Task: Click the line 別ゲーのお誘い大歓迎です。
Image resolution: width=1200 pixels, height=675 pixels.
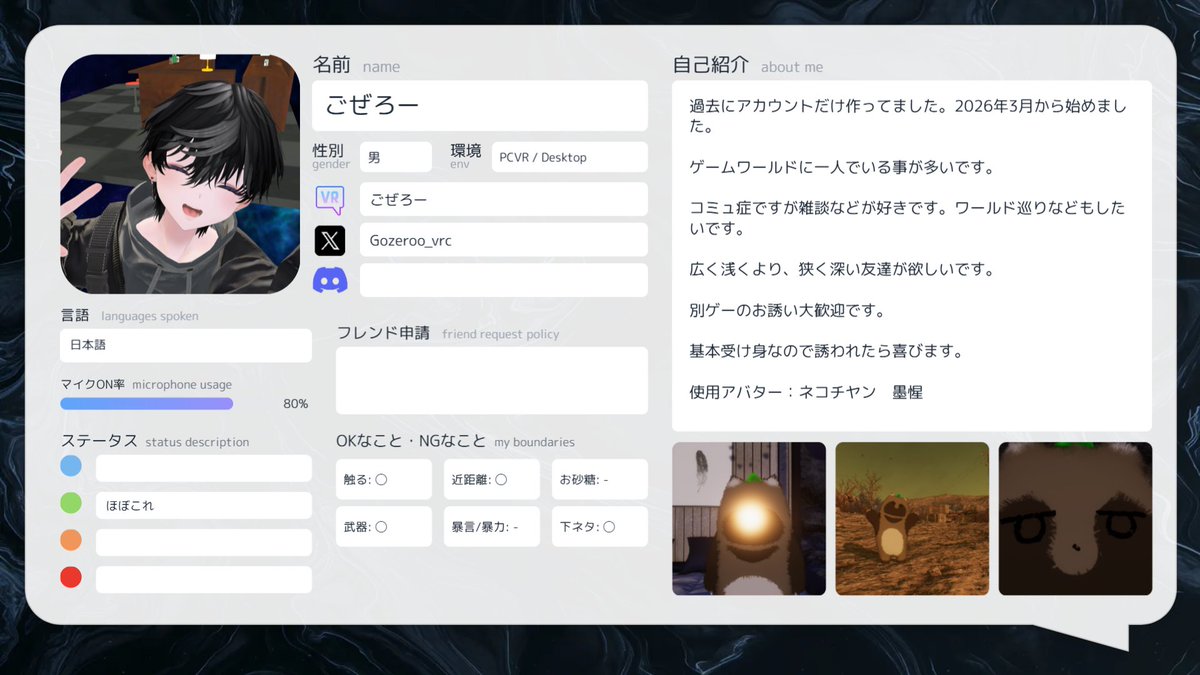Action: pyautogui.click(x=787, y=310)
